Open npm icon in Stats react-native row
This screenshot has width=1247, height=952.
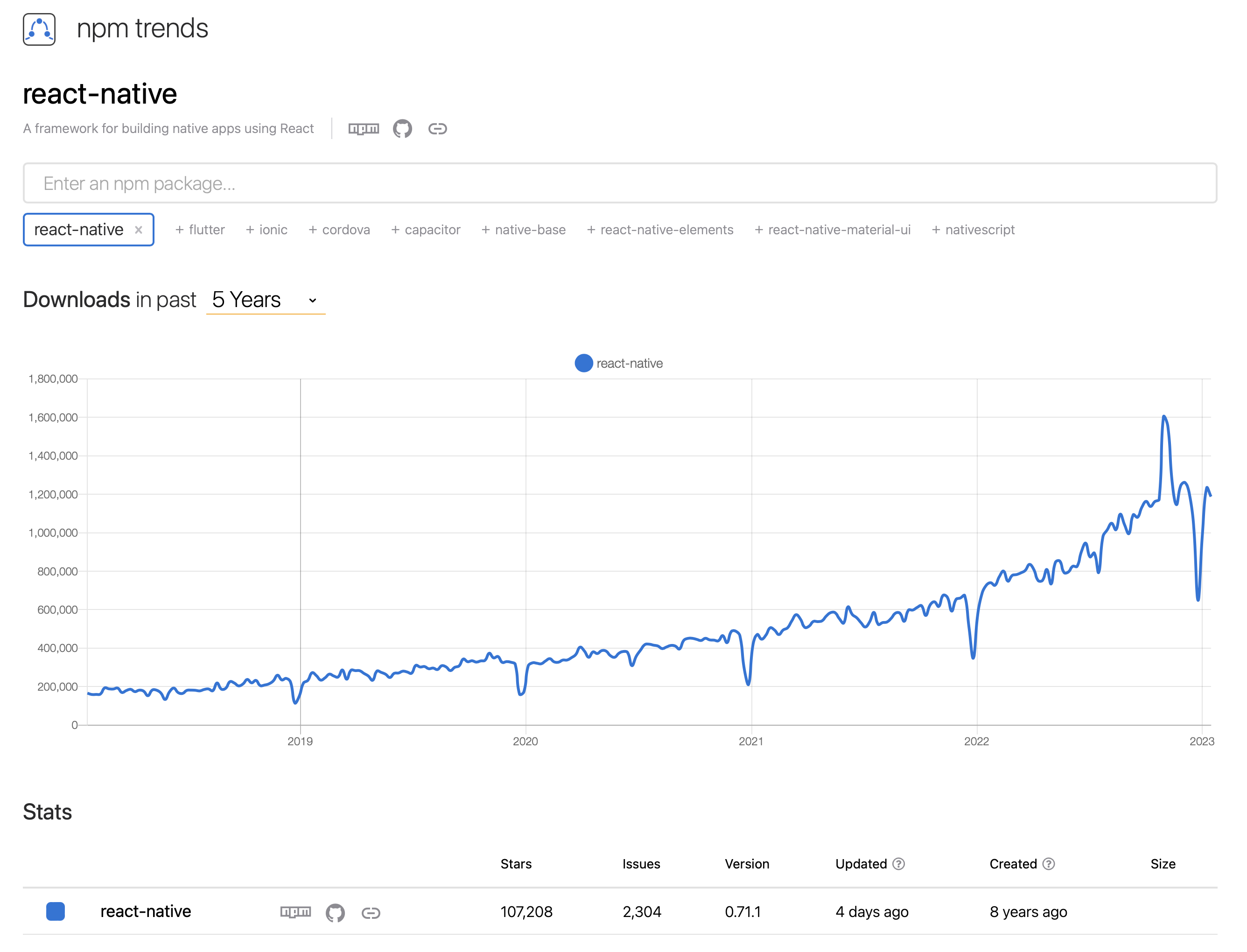point(295,912)
